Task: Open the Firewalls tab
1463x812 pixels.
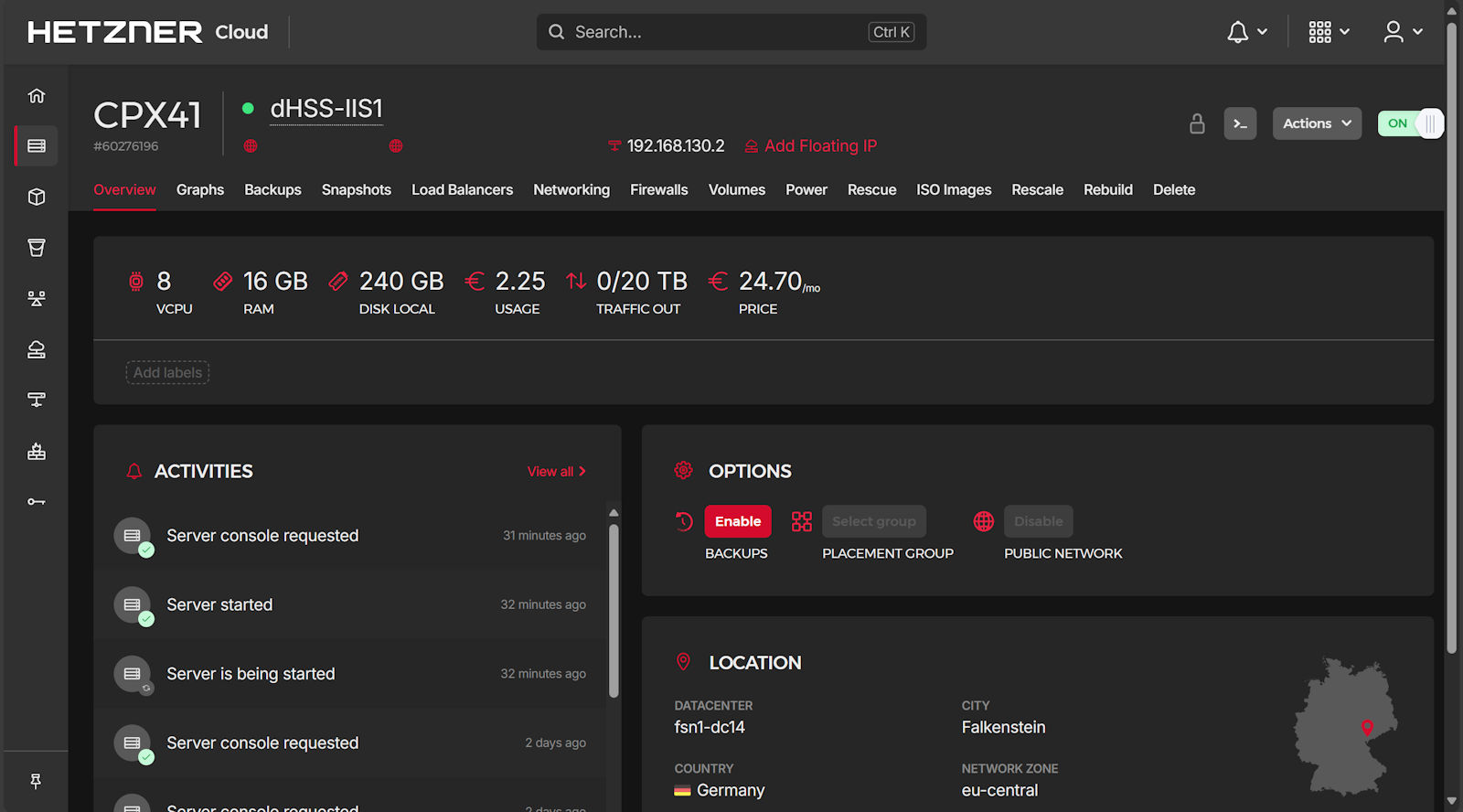Action: (x=659, y=189)
